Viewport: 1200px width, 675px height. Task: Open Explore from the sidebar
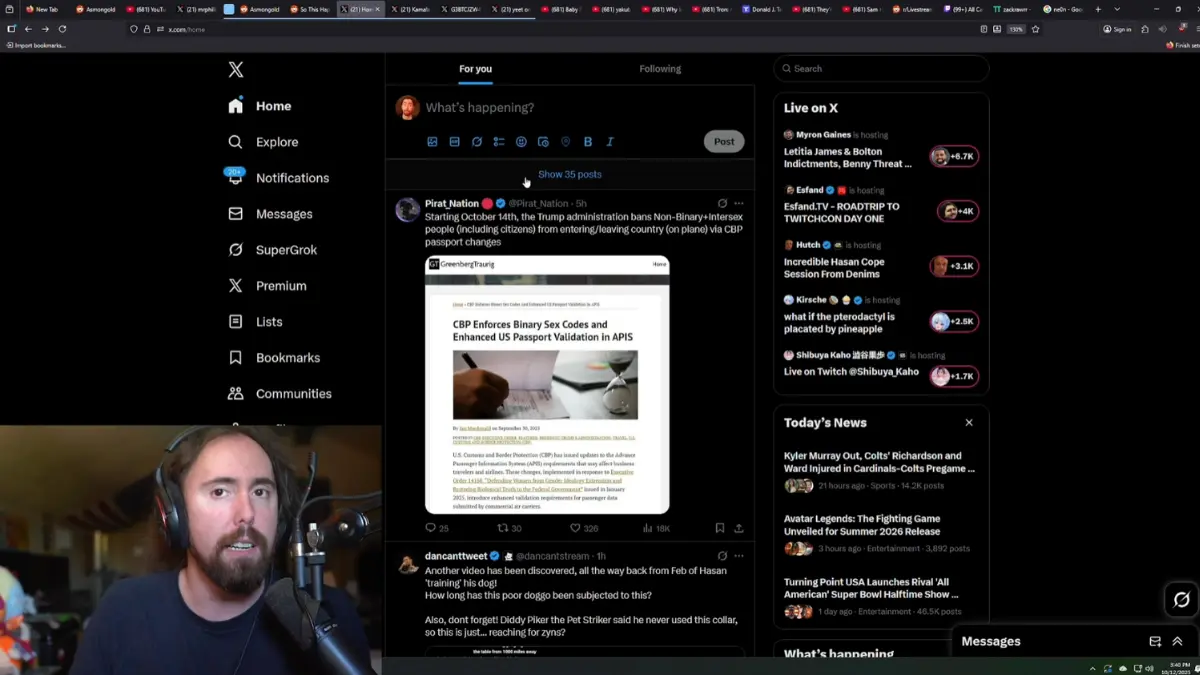pos(263,142)
